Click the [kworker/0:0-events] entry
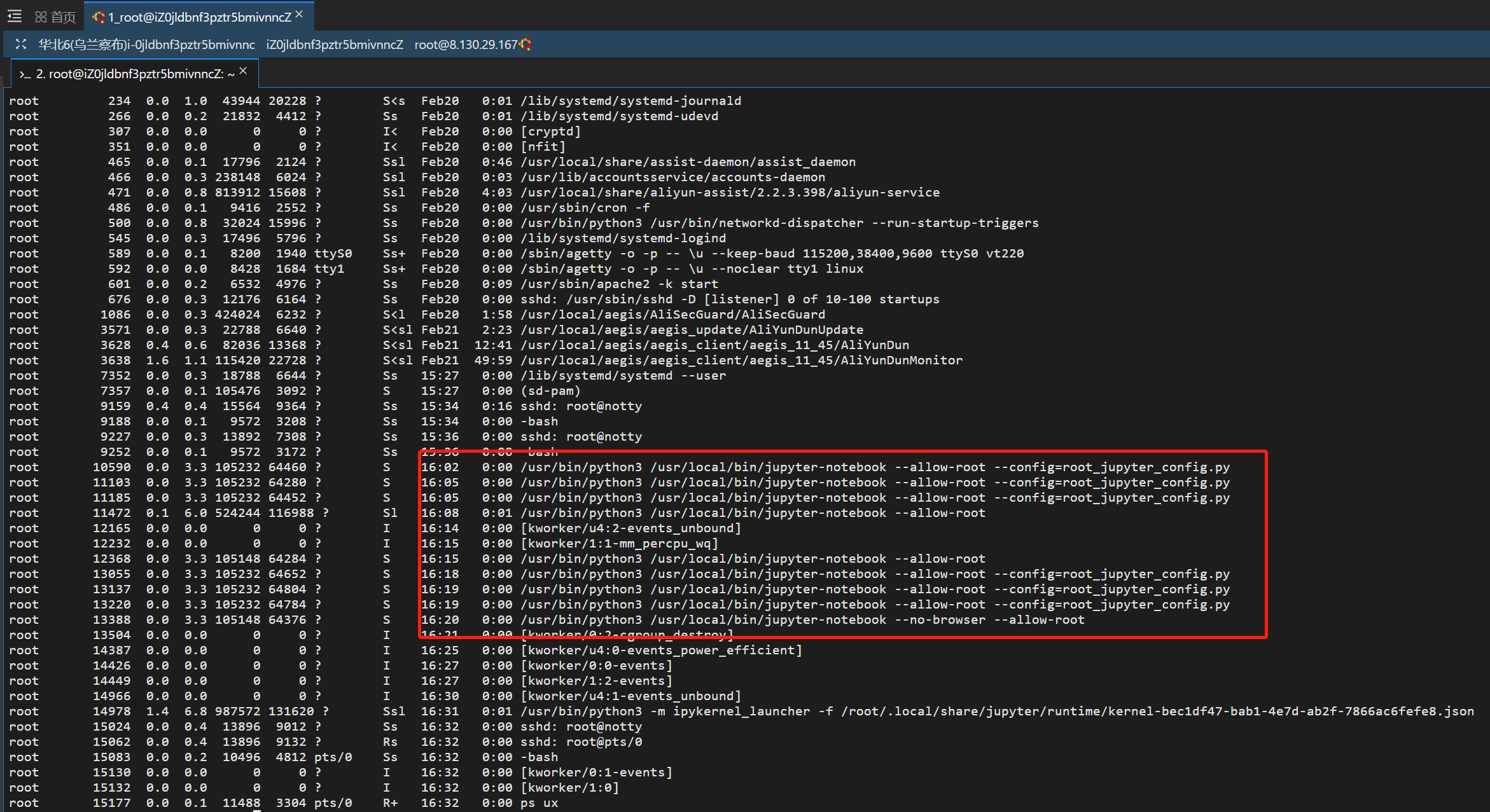1490x812 pixels. [597, 666]
